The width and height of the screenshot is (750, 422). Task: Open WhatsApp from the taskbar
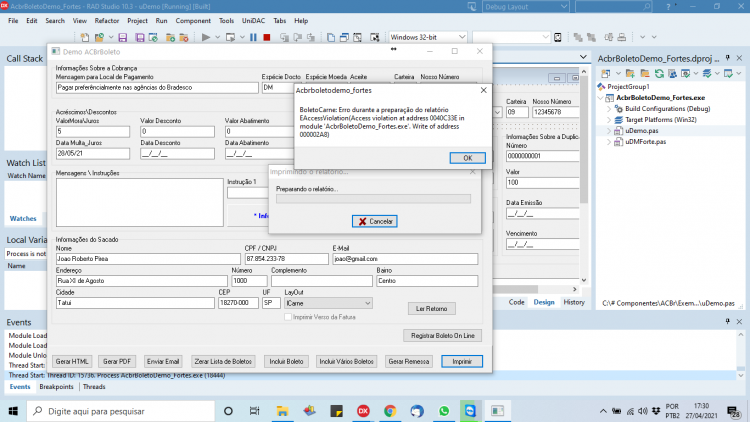[x=443, y=411]
